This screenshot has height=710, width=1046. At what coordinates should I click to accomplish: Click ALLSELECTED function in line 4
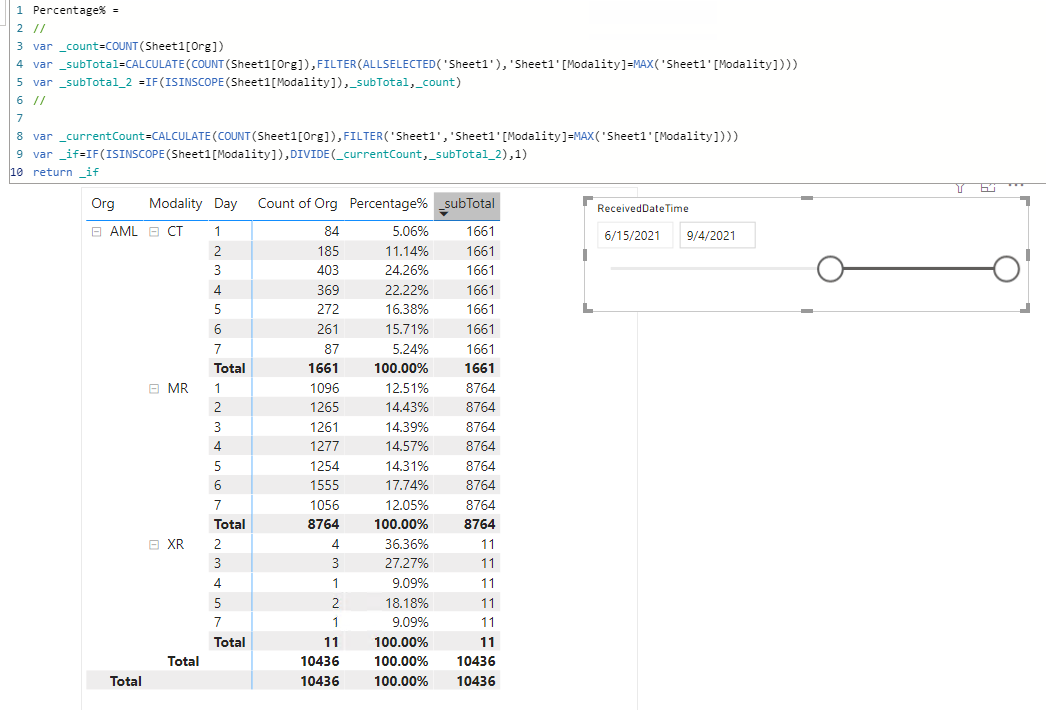click(x=399, y=64)
